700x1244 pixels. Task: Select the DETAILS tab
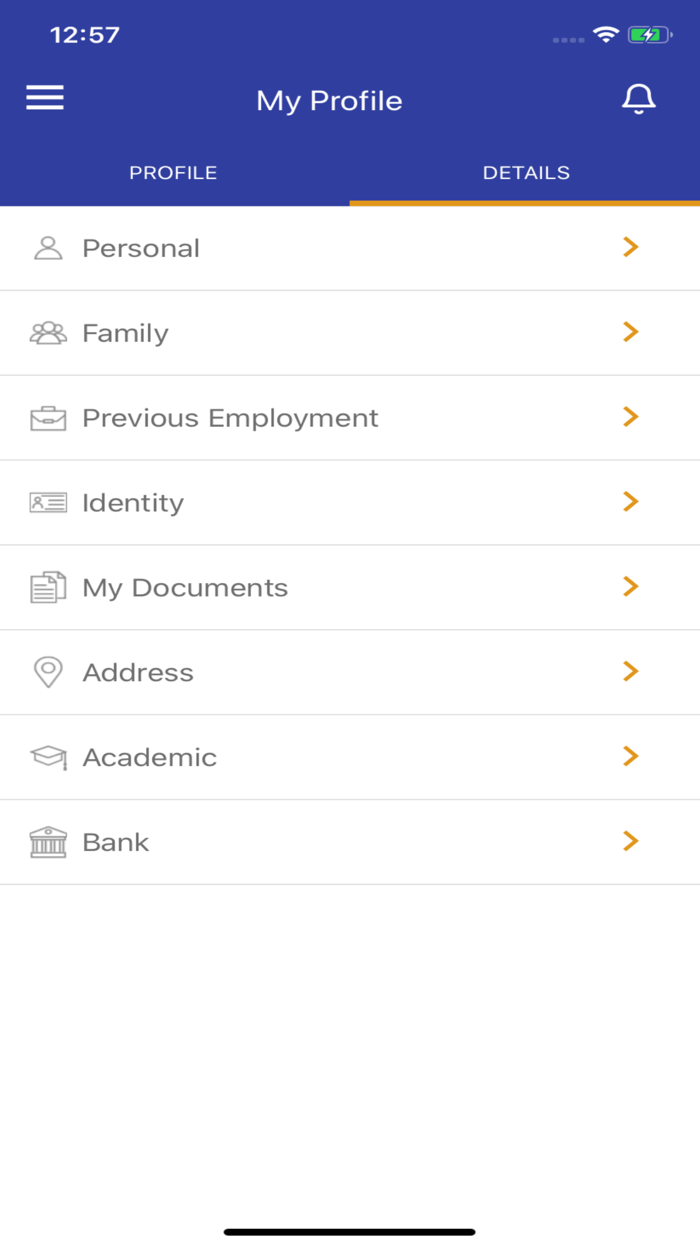tap(526, 173)
